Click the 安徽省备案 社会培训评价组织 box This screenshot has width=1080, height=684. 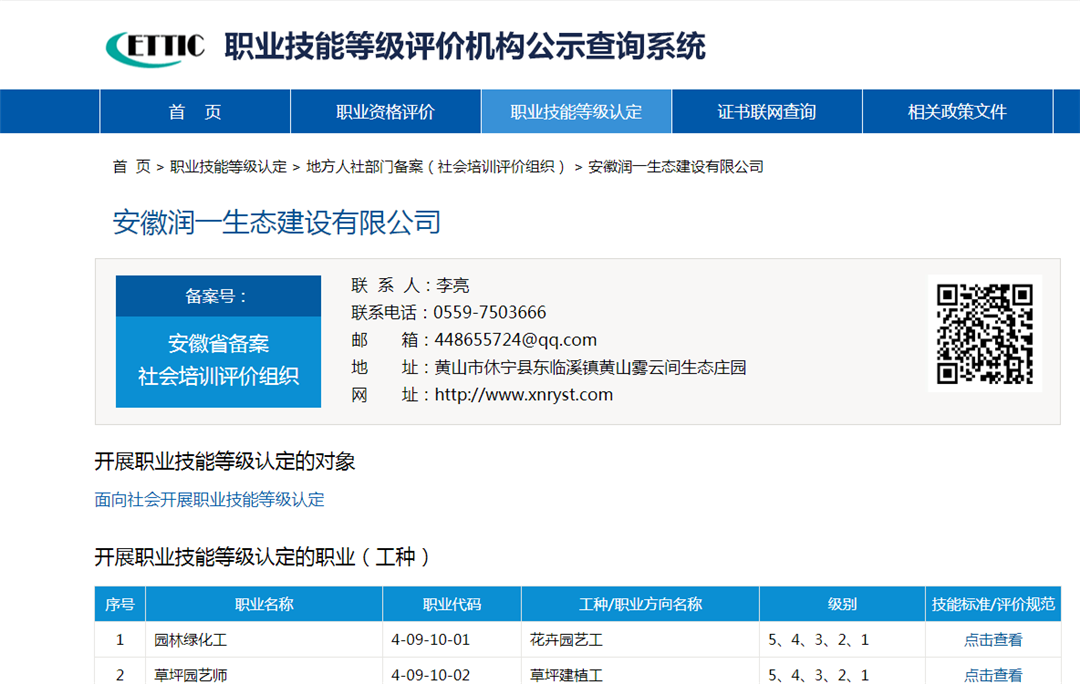click(218, 362)
